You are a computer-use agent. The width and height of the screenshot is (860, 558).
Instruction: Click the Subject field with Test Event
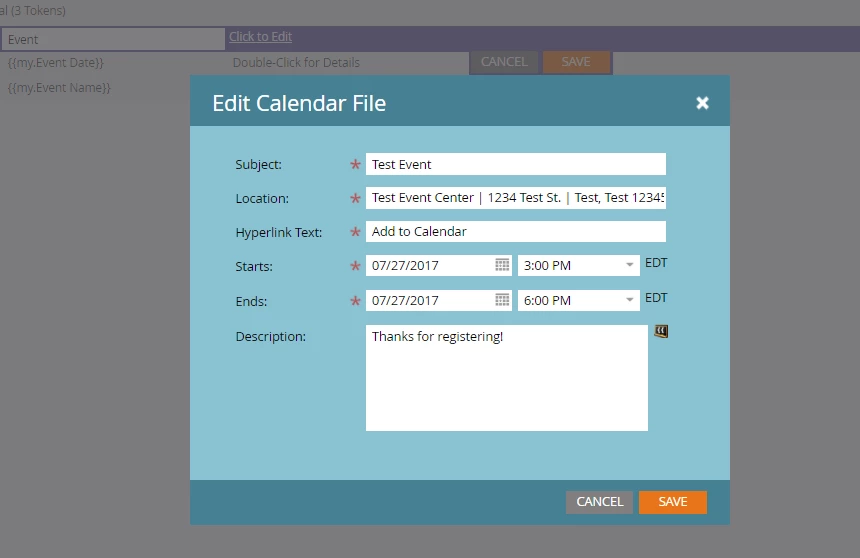[516, 164]
